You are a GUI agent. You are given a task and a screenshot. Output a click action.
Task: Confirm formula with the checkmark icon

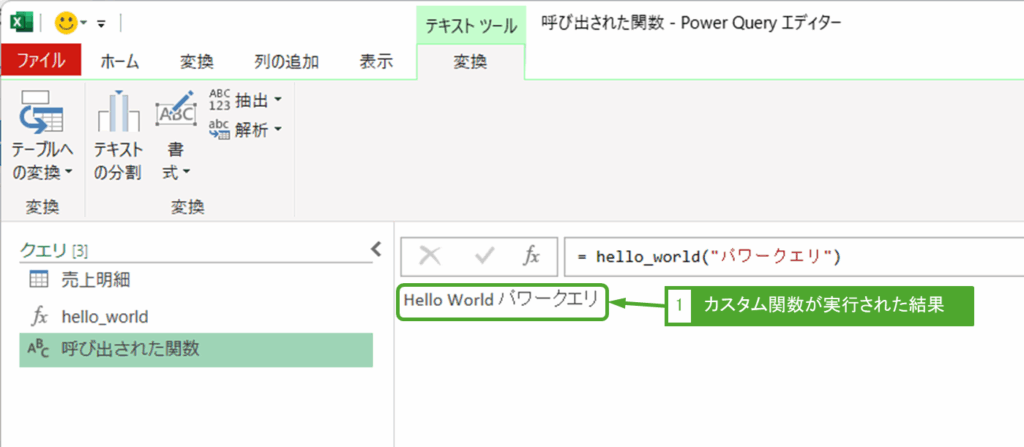tap(486, 256)
